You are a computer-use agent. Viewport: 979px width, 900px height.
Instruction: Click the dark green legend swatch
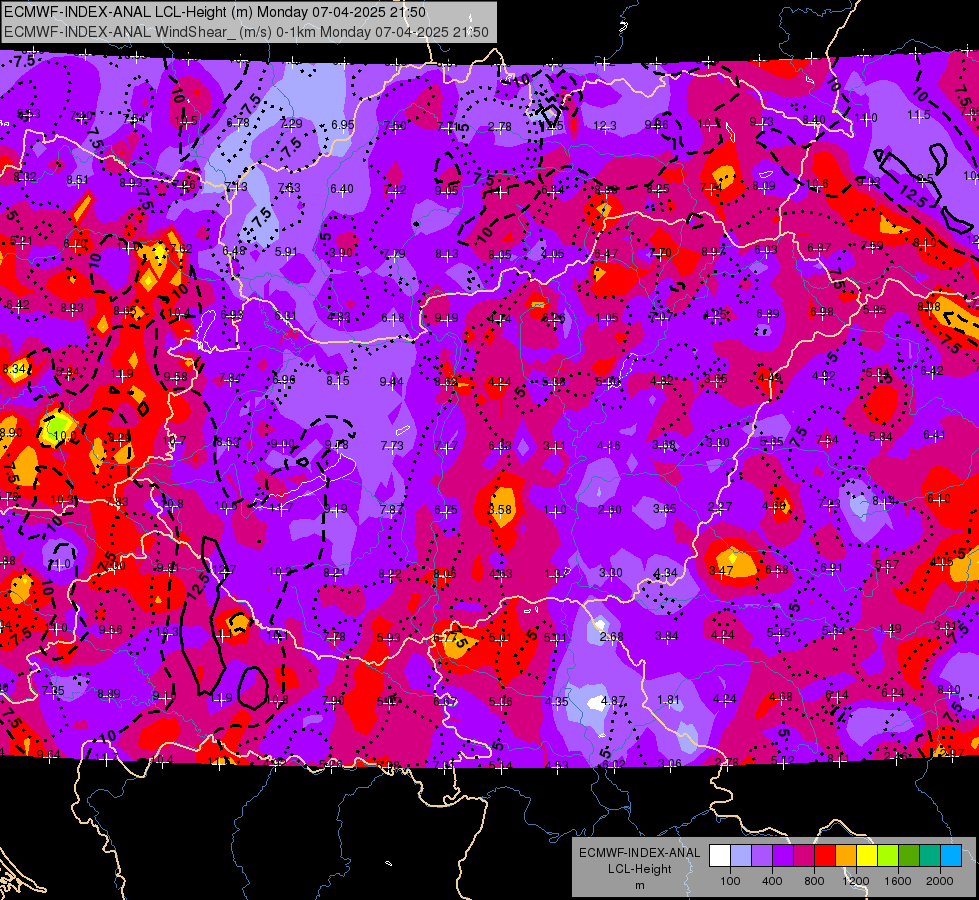(909, 856)
